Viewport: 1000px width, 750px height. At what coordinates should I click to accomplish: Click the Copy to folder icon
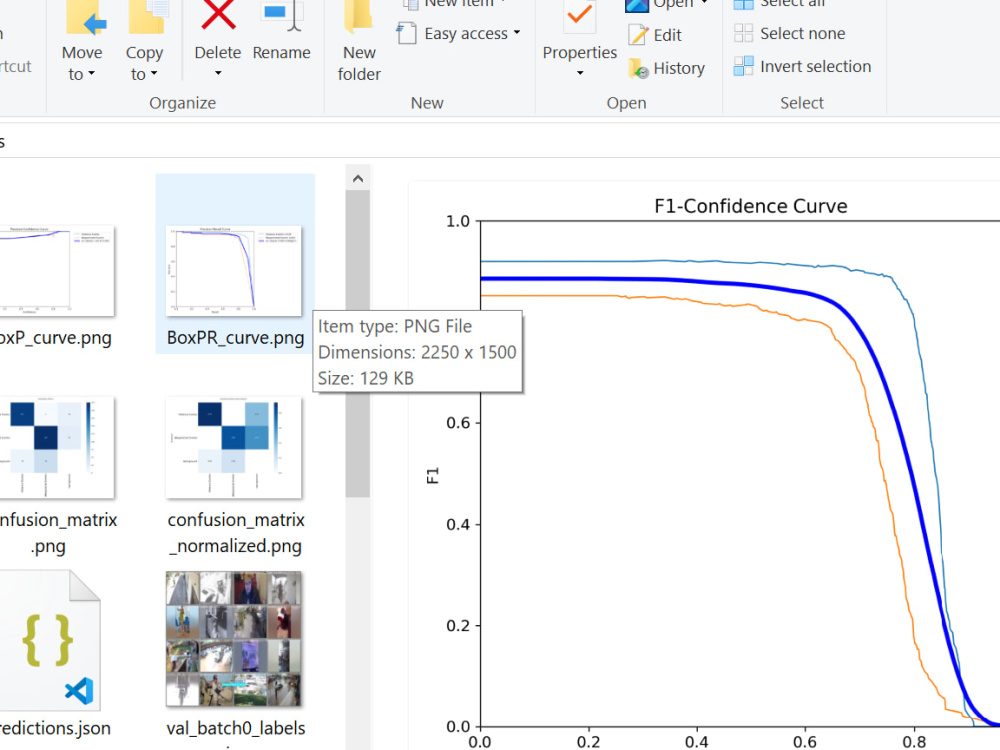pyautogui.click(x=148, y=17)
